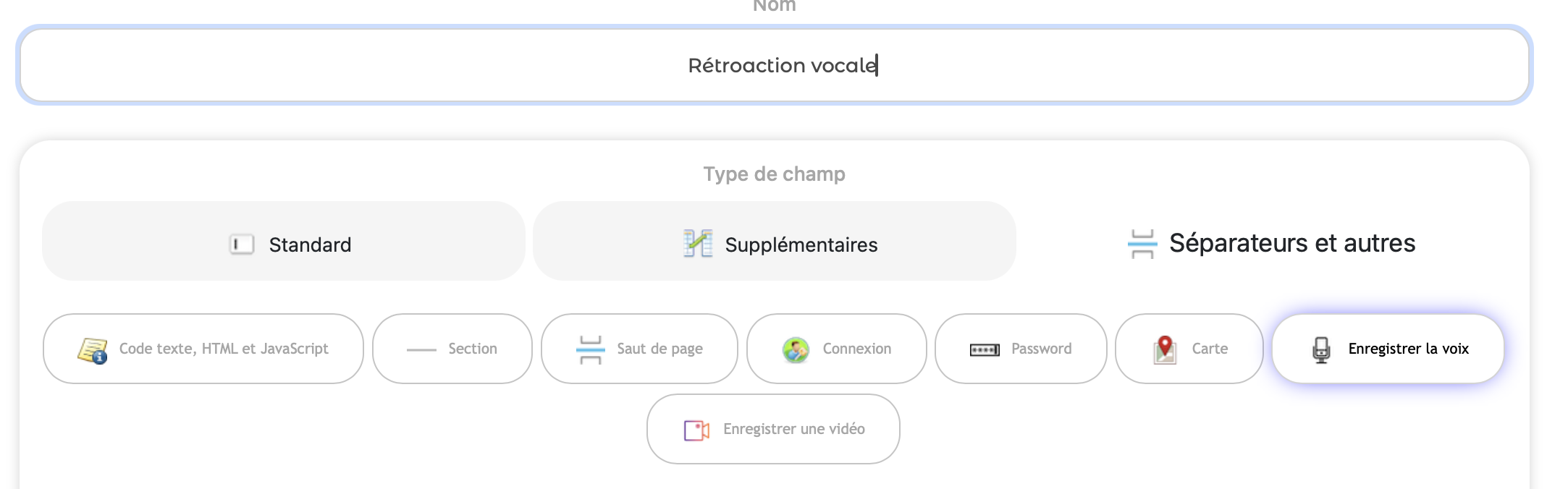Click the Supplémentaires tab chart icon
1568x489 pixels.
click(x=698, y=244)
